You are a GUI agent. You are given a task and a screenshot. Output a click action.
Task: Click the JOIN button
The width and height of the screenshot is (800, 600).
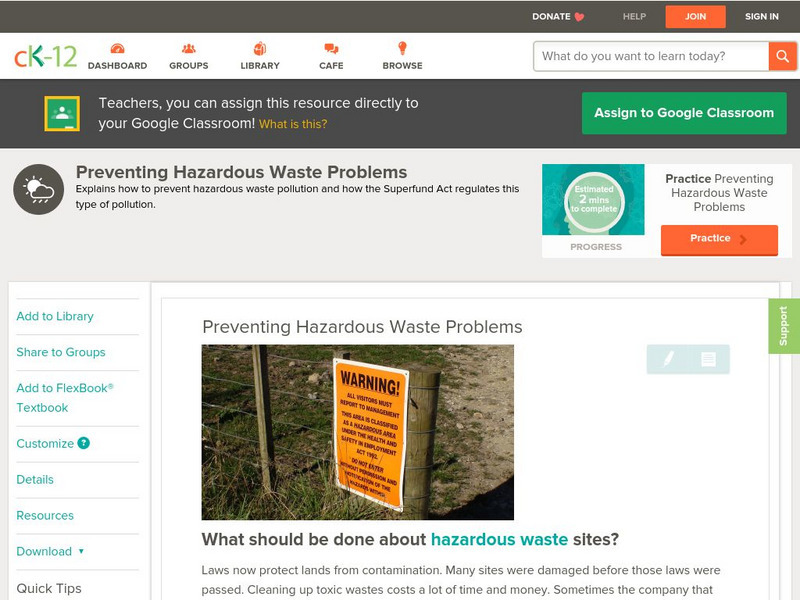pyautogui.click(x=696, y=16)
